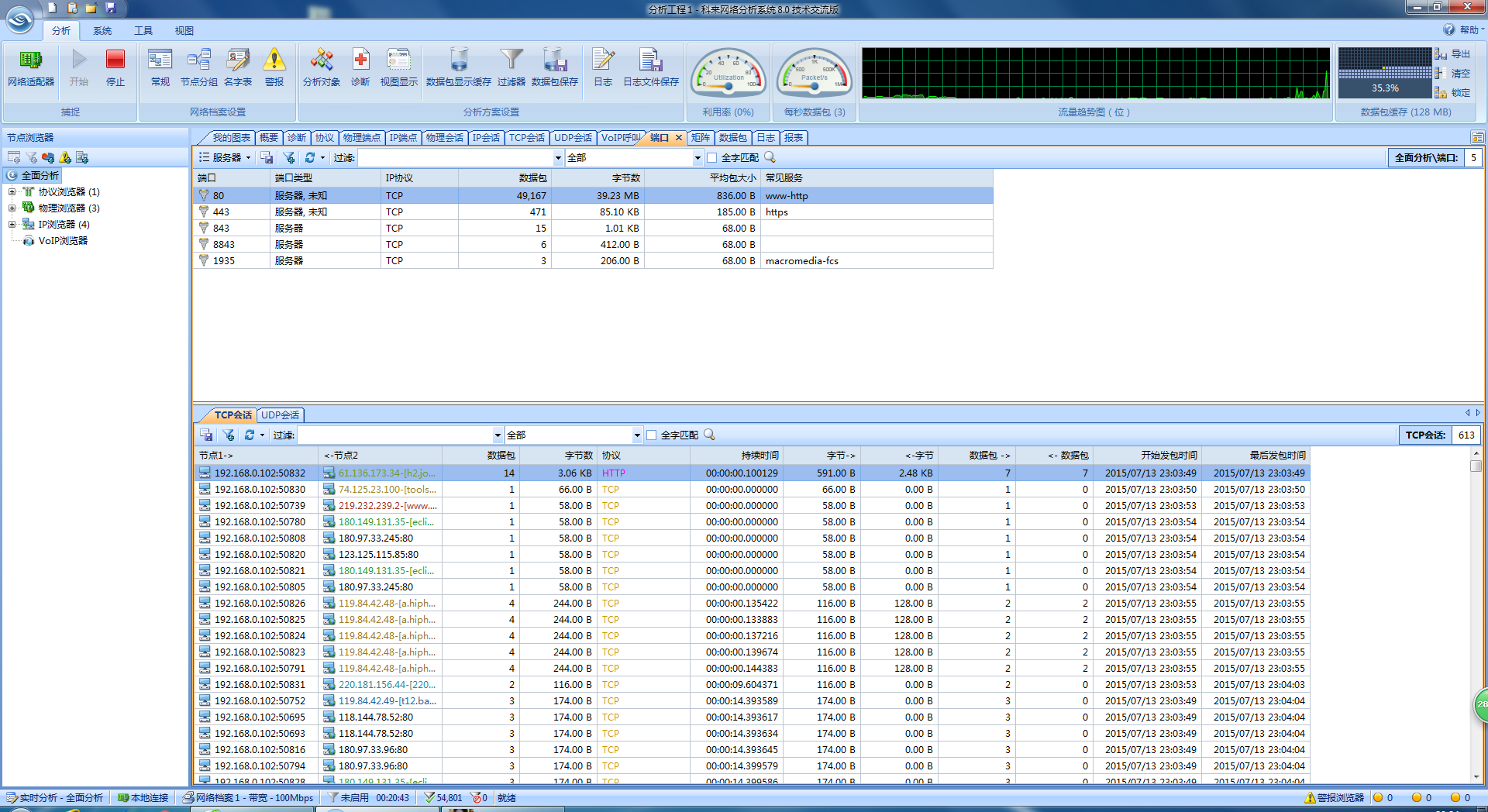Open the upper filter scope dropdown showing 全部

coord(697,158)
